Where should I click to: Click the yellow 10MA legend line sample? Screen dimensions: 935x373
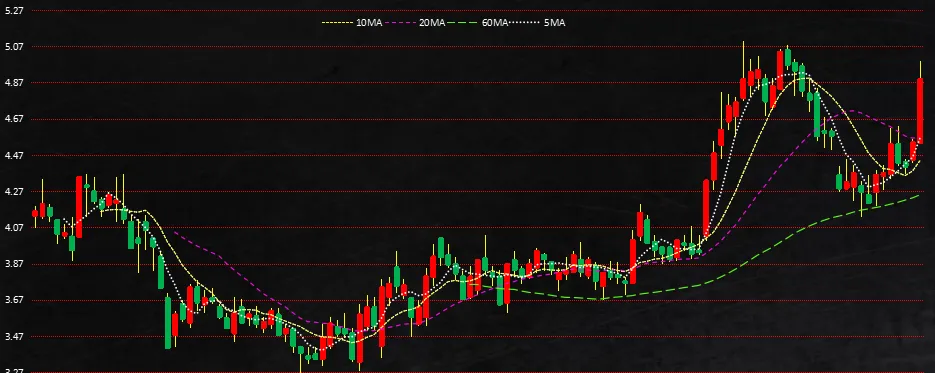(338, 23)
